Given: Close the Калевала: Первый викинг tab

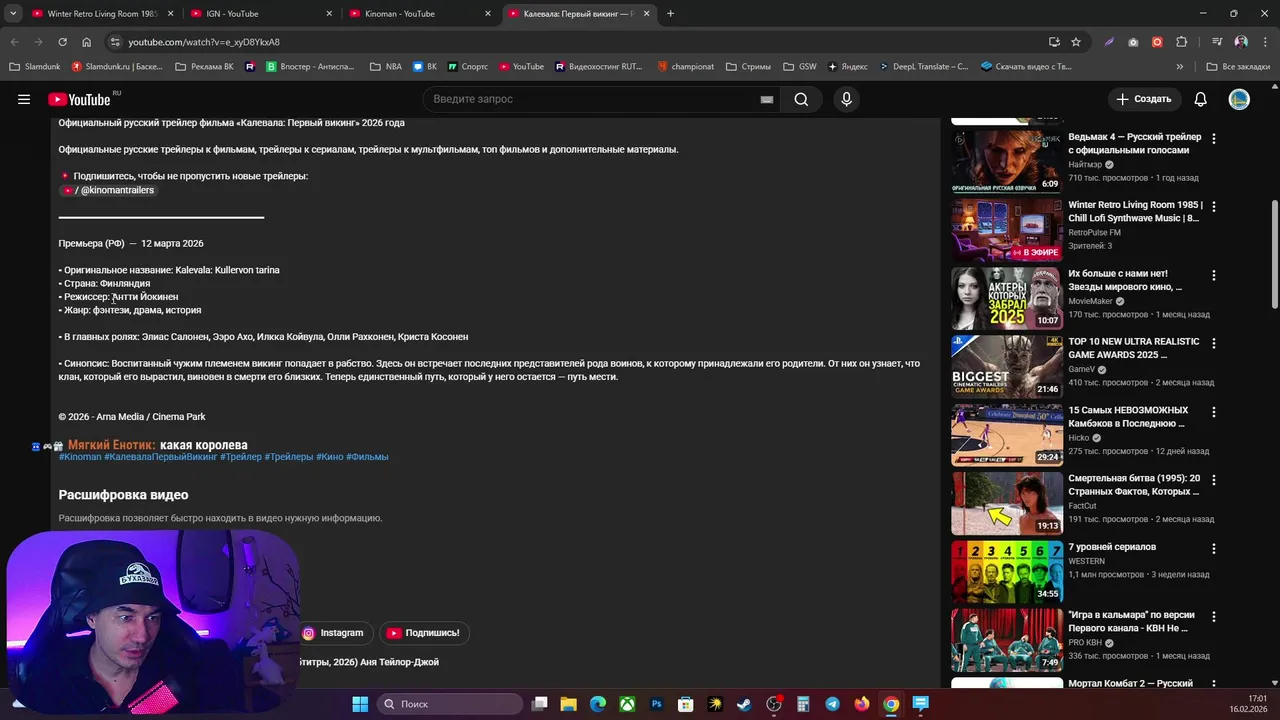Looking at the screenshot, I should 646,14.
